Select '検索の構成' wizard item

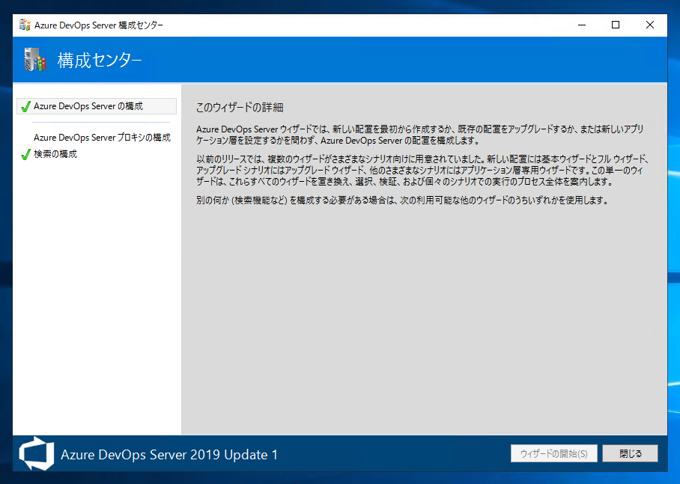pos(55,154)
